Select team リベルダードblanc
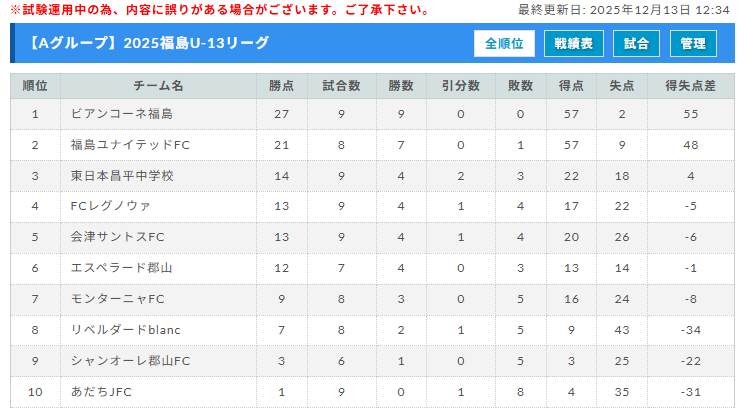Screen dimensions: 744x415 [x=126, y=330]
